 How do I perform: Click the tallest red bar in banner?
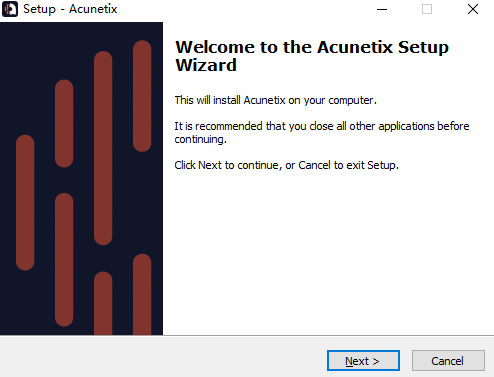click(103, 148)
